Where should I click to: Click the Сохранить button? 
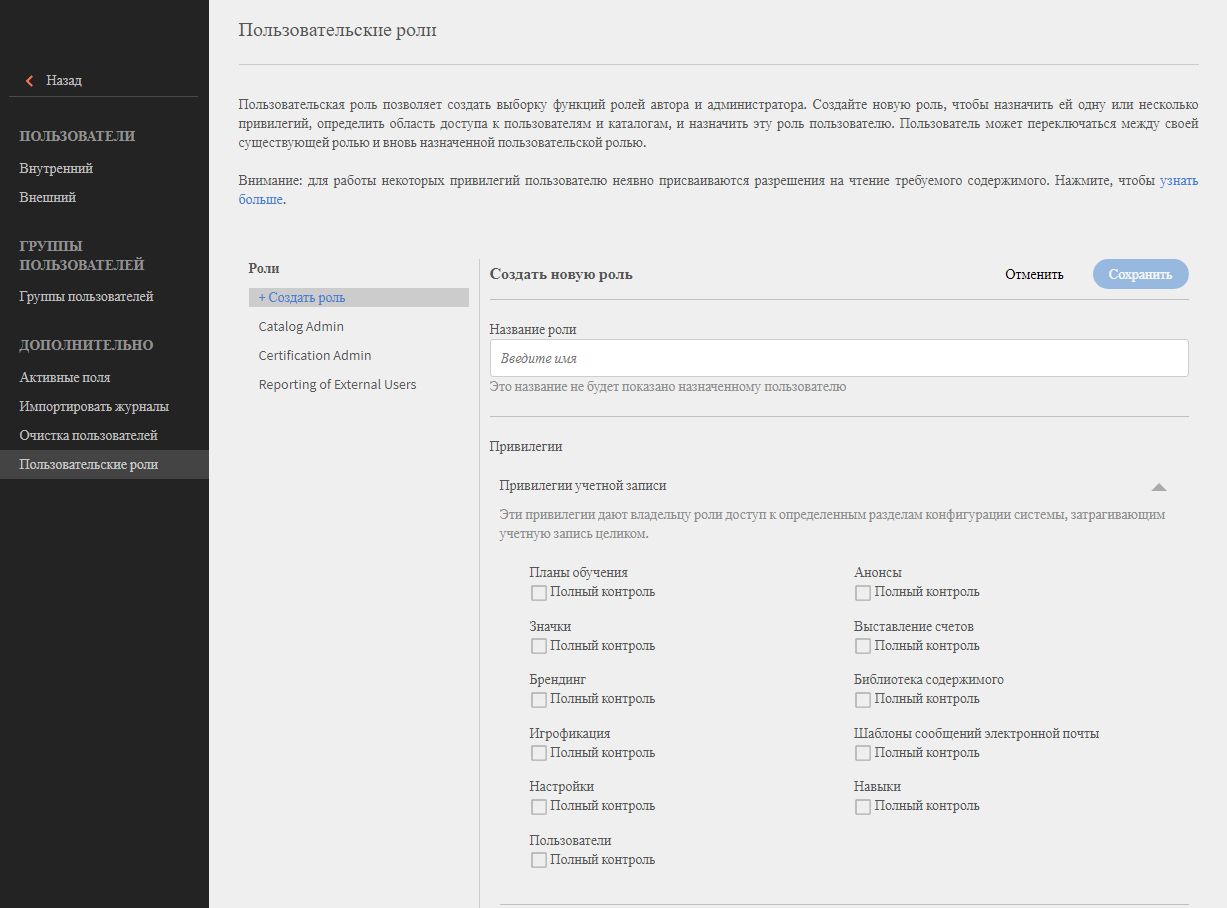tap(1140, 274)
